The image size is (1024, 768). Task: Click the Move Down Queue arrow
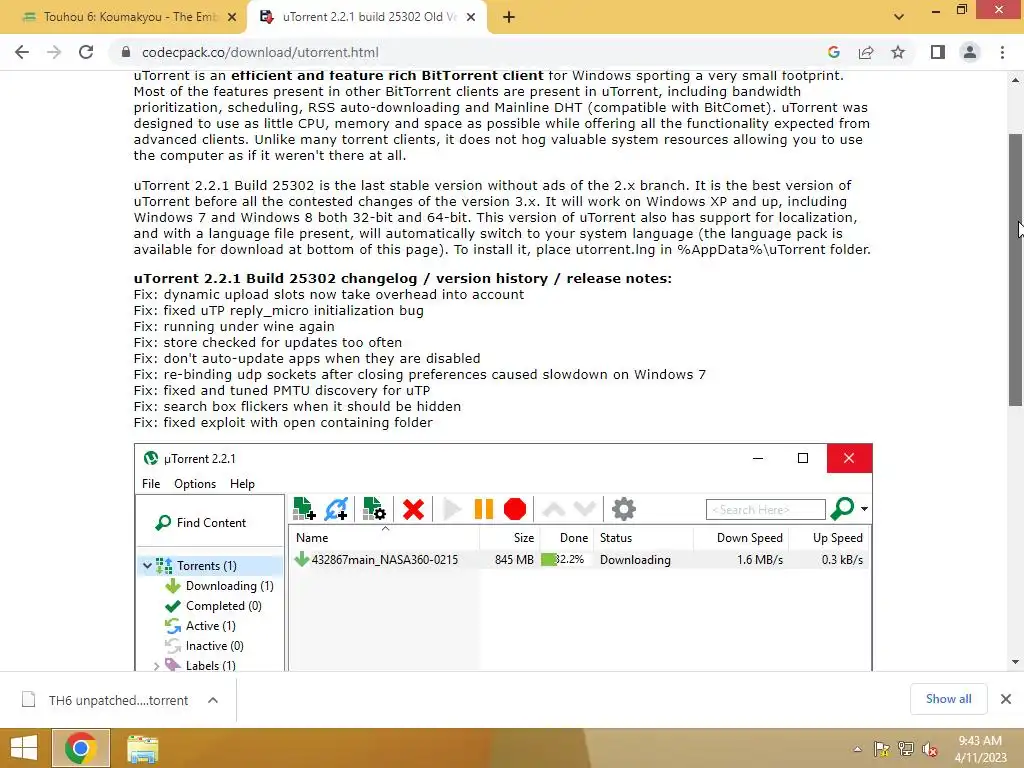[584, 509]
